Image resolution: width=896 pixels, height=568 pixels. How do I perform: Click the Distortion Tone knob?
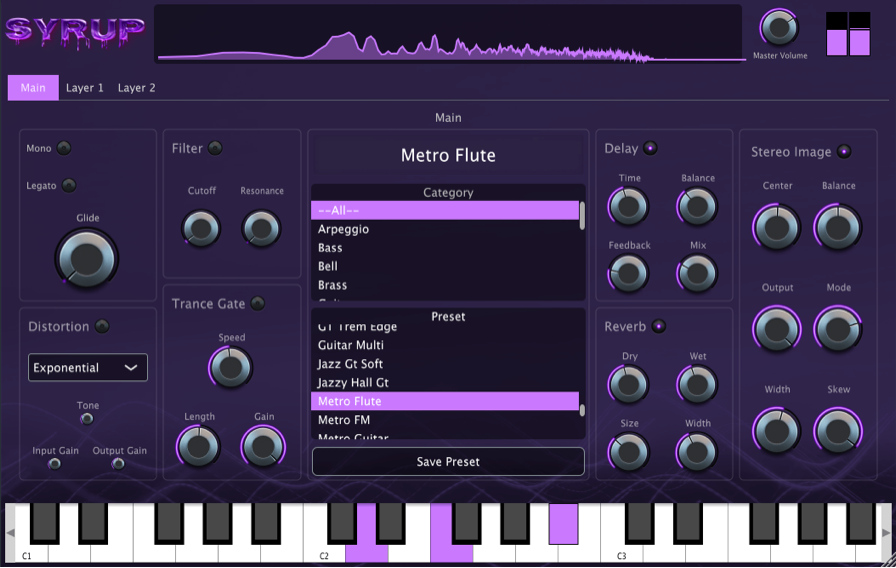87,419
